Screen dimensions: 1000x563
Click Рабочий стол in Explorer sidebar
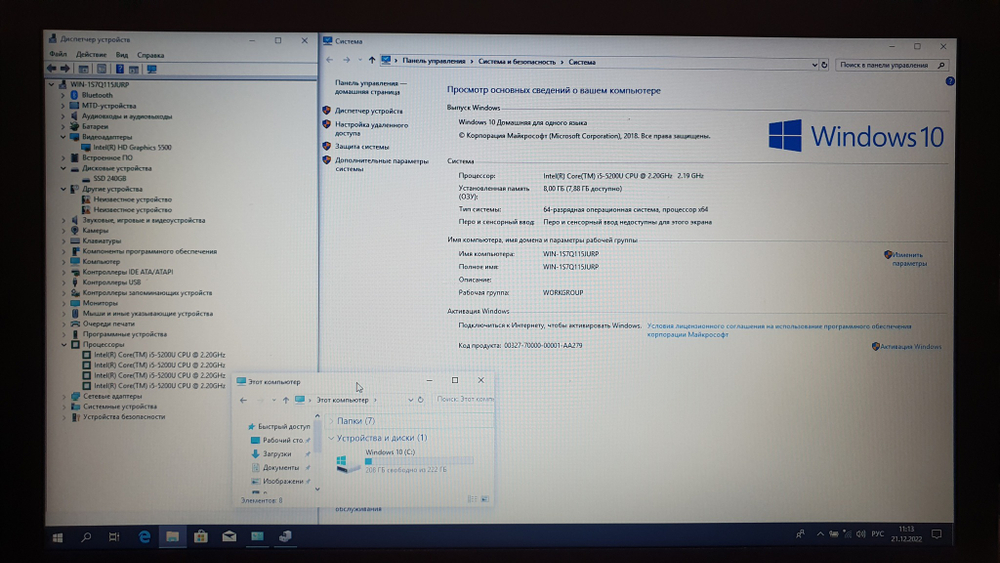pos(283,440)
